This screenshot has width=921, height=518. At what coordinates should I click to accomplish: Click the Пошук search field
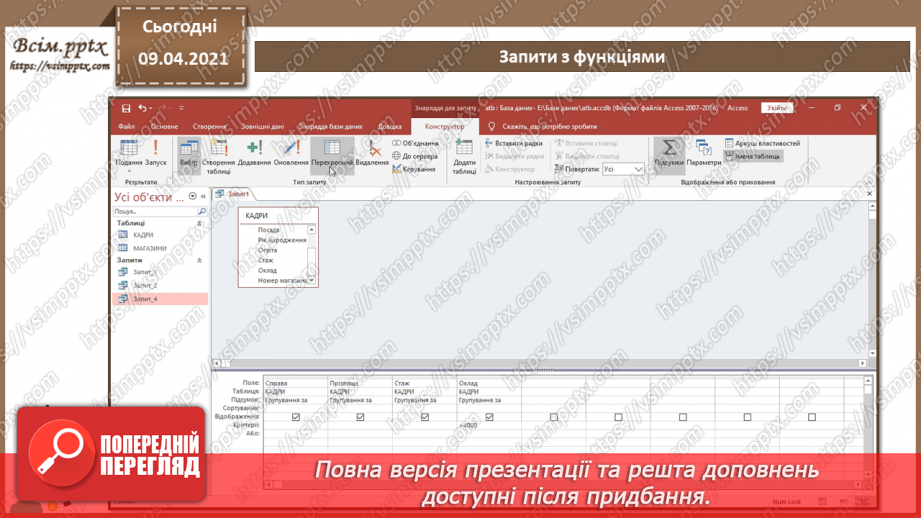click(154, 212)
